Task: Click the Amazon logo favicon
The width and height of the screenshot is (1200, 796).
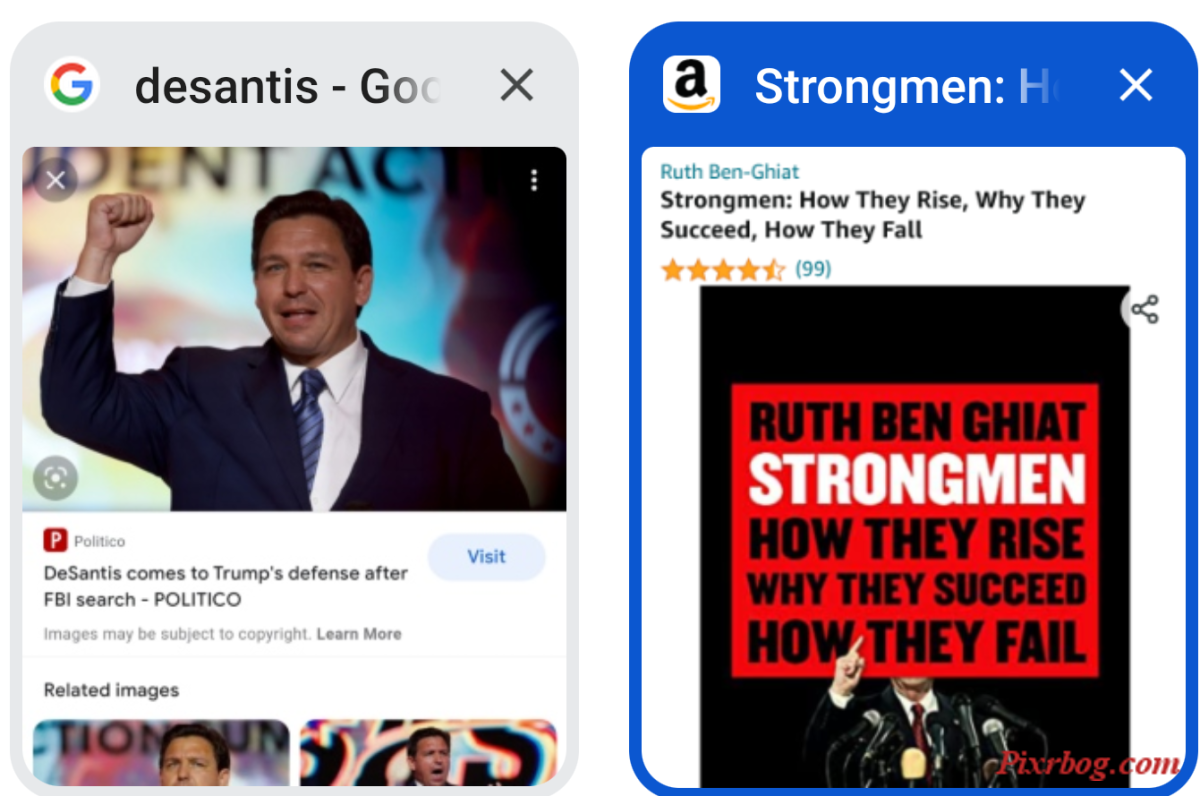Action: click(x=691, y=85)
